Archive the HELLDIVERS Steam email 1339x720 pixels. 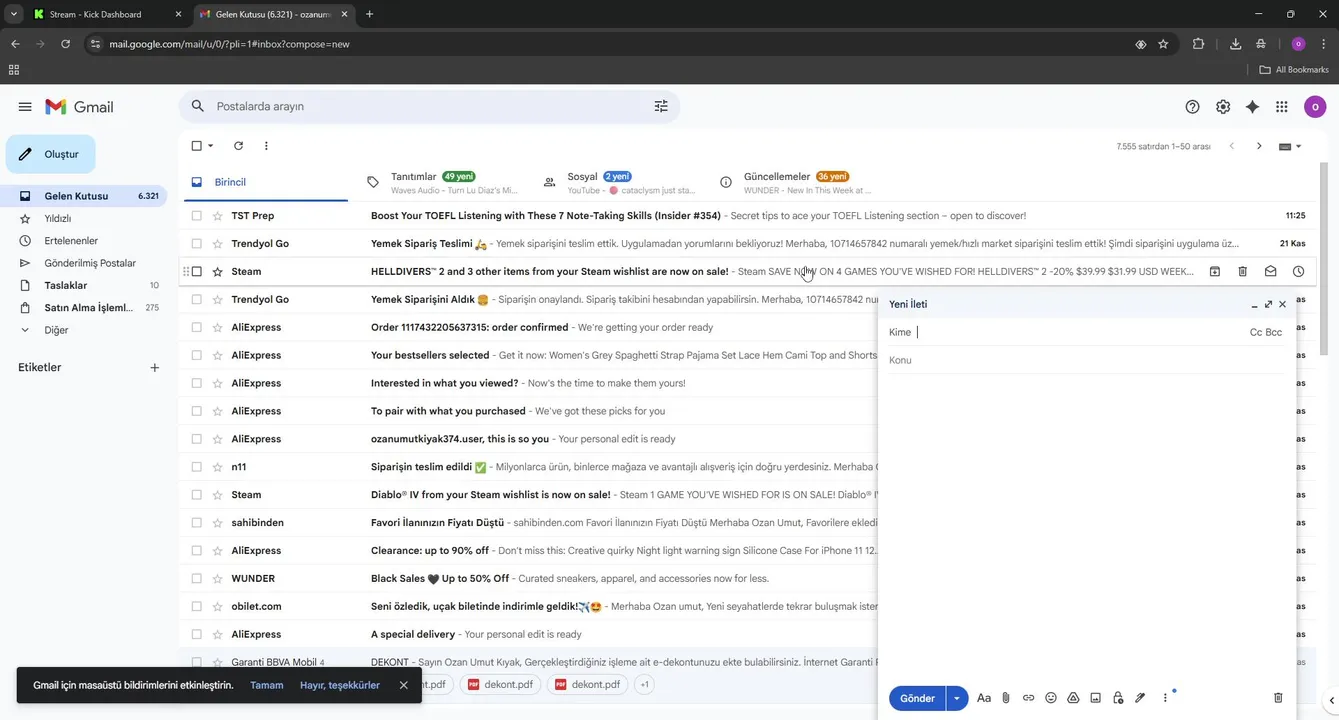(1214, 271)
